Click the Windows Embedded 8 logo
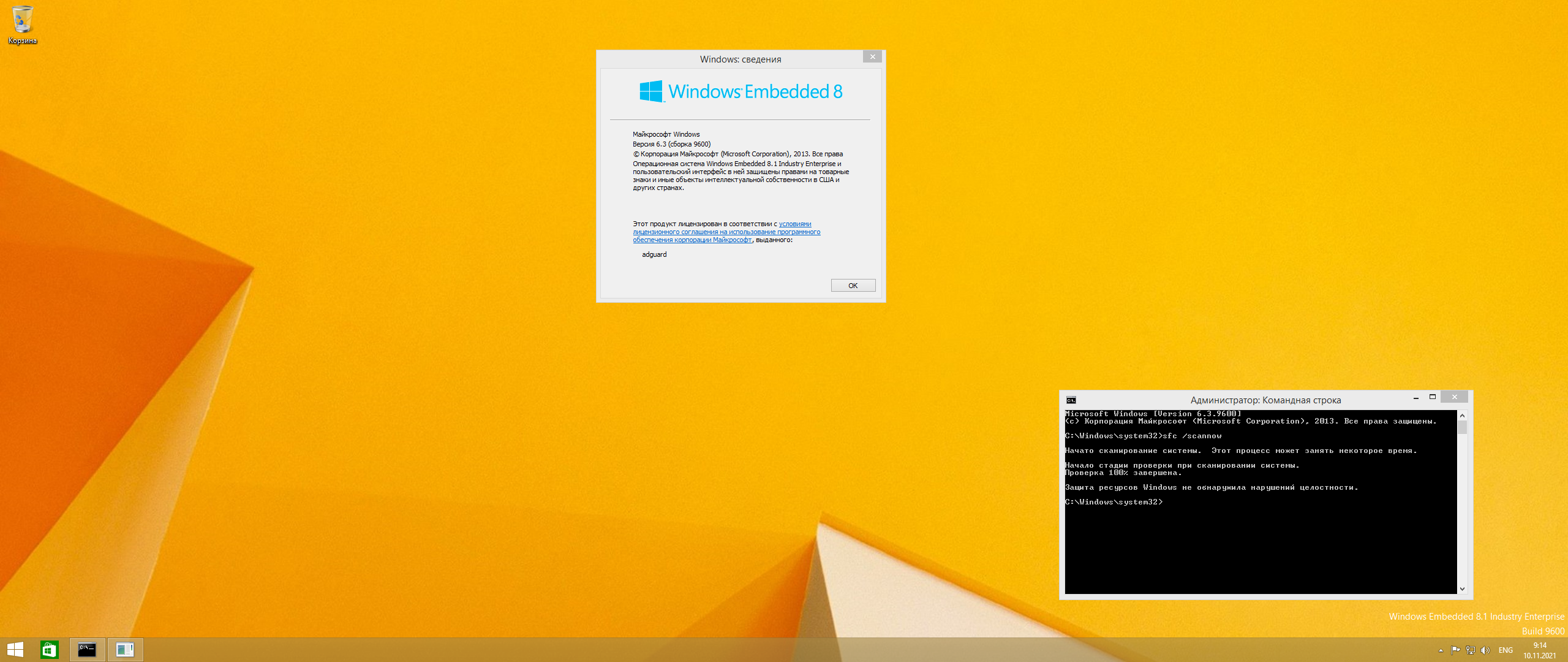1568x662 pixels. coord(741,92)
